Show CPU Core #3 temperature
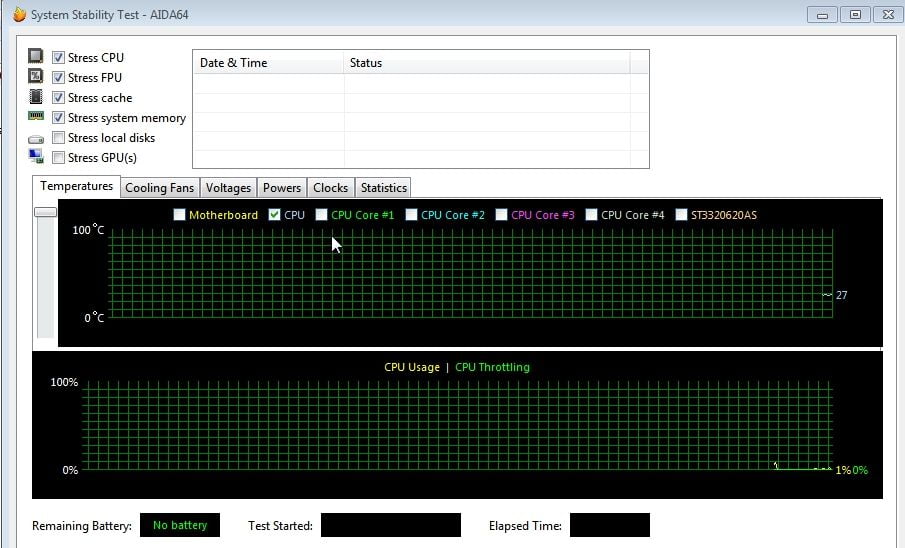Screen dimensions: 905x548 pos(502,215)
